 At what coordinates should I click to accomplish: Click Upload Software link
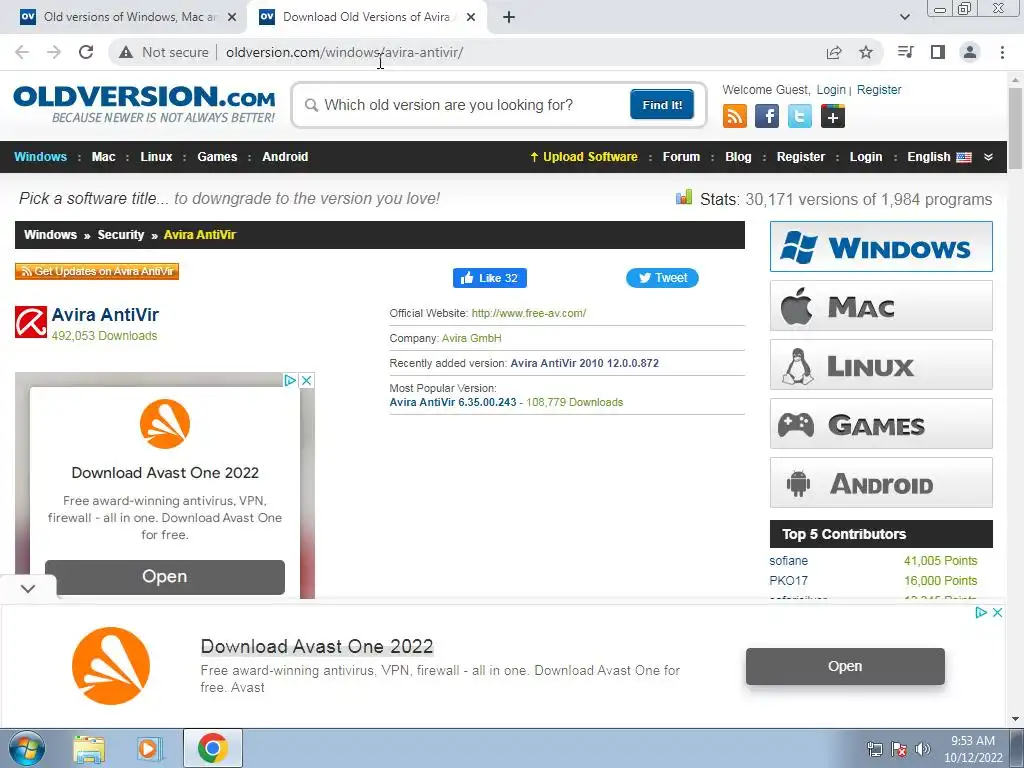coord(583,157)
